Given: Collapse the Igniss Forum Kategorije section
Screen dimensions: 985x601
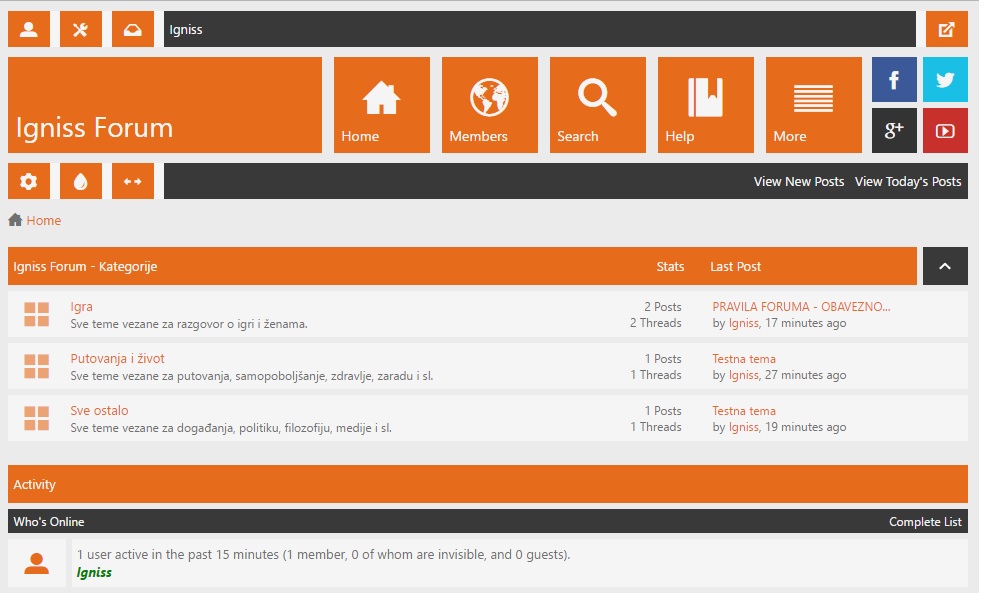Looking at the screenshot, I should (x=945, y=266).
